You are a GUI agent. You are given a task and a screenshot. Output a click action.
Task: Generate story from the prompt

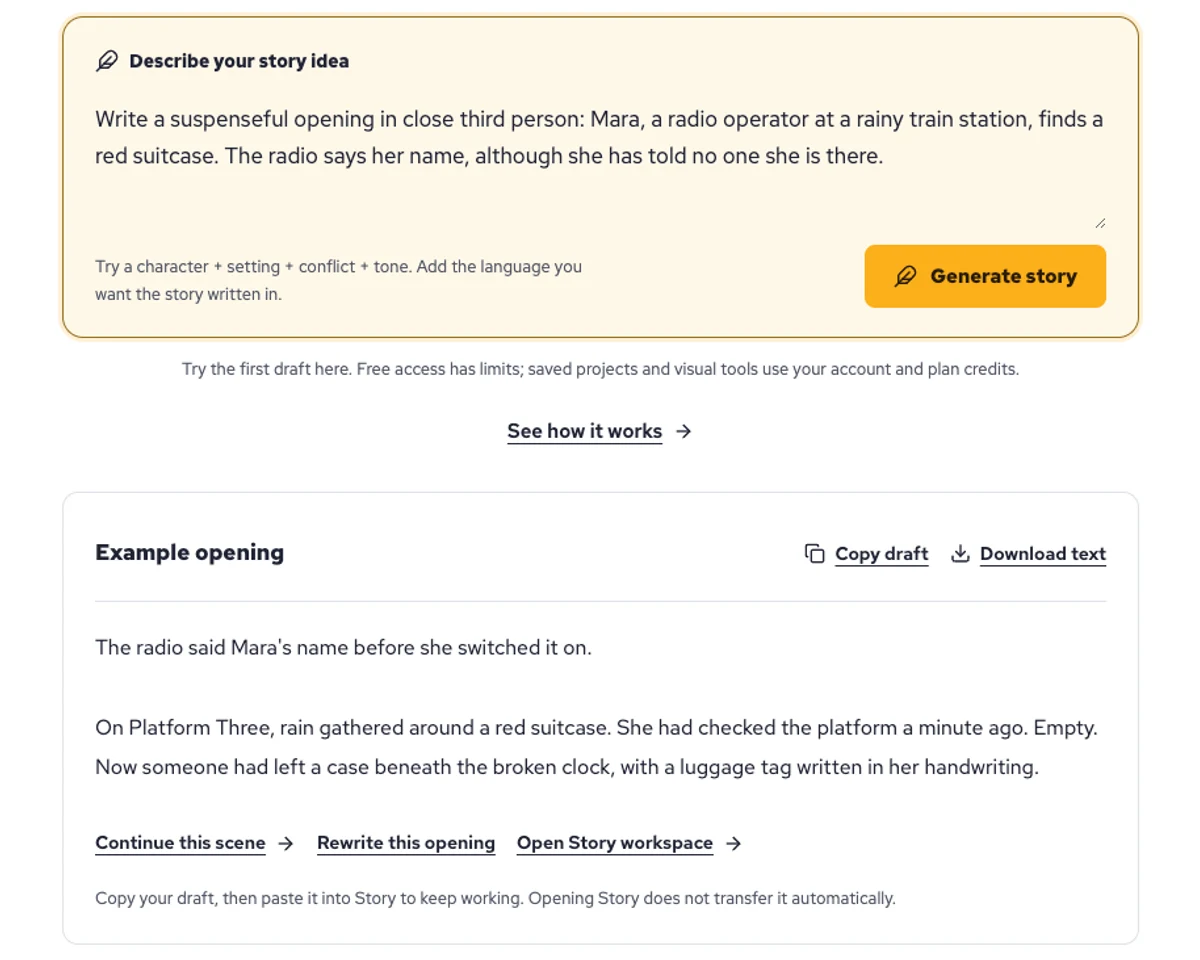click(x=985, y=276)
